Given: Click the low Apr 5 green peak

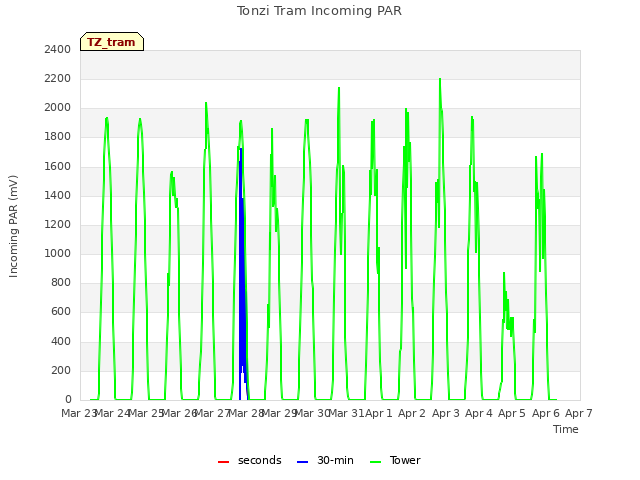Looking at the screenshot, I should 504,273.
